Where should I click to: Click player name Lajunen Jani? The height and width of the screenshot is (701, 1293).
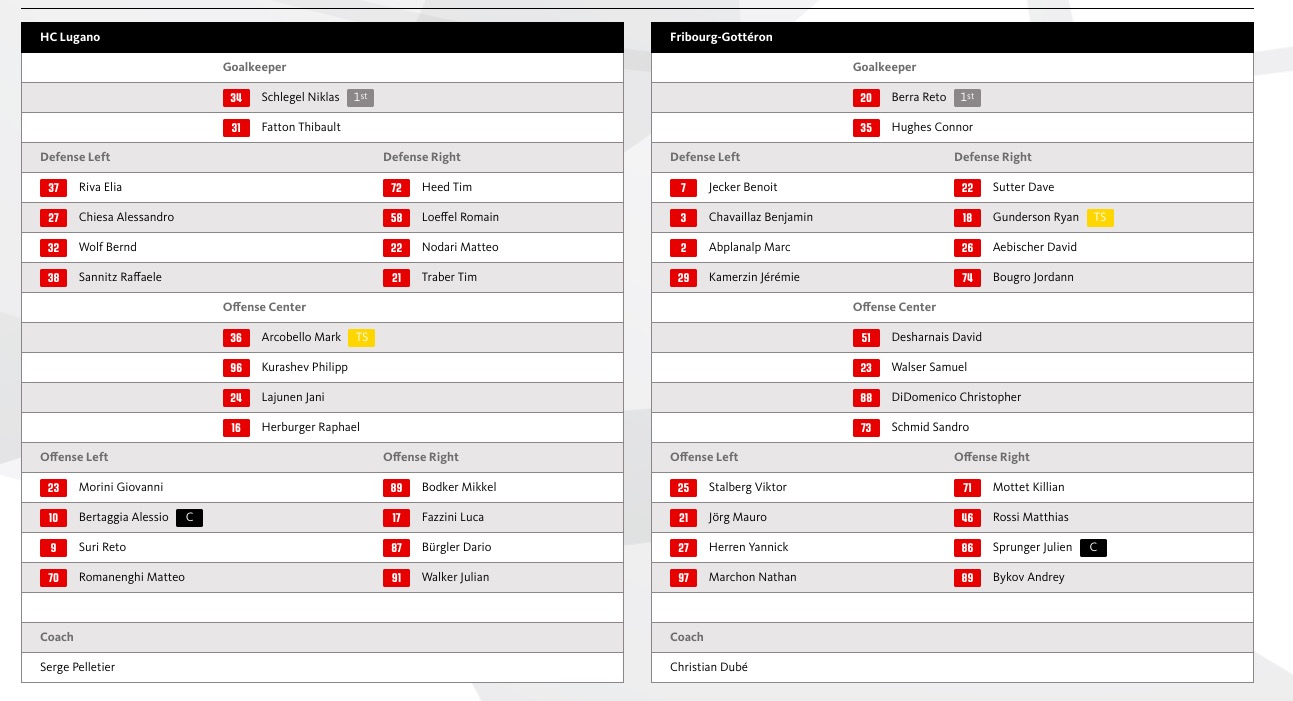click(293, 397)
